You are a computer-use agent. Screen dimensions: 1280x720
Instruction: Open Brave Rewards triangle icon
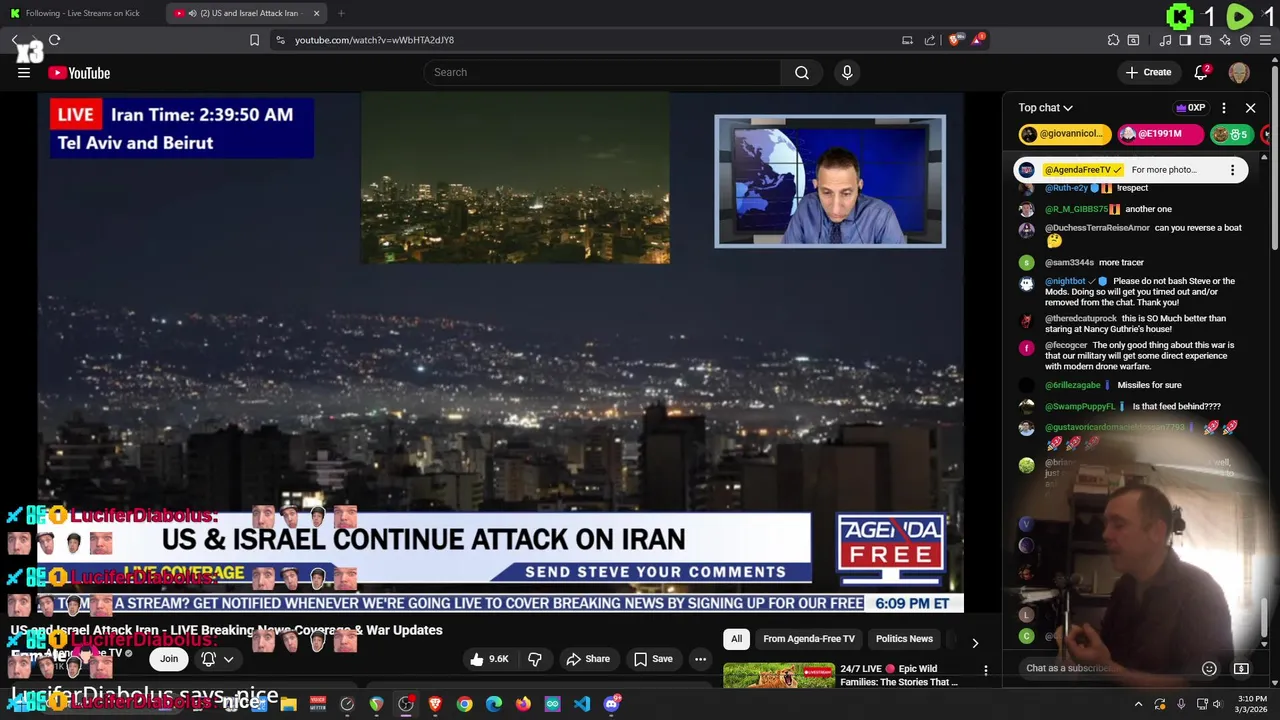[979, 40]
